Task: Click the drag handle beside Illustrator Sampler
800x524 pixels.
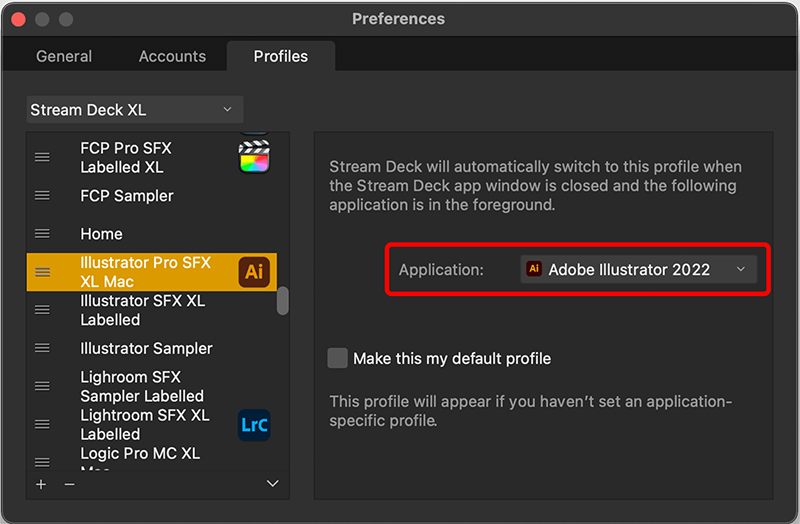Action: pyautogui.click(x=42, y=348)
